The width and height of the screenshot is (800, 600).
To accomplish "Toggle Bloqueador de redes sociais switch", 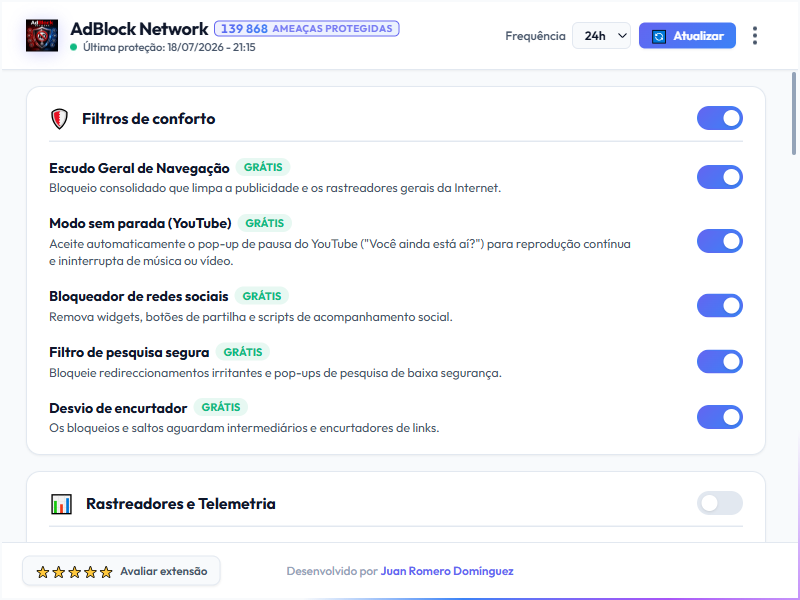I will 719,306.
